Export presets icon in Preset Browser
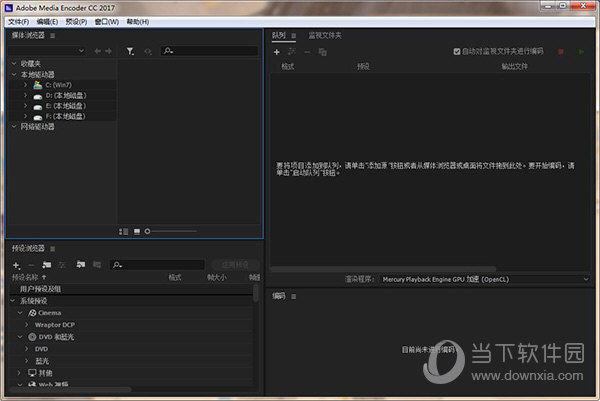 pos(97,264)
